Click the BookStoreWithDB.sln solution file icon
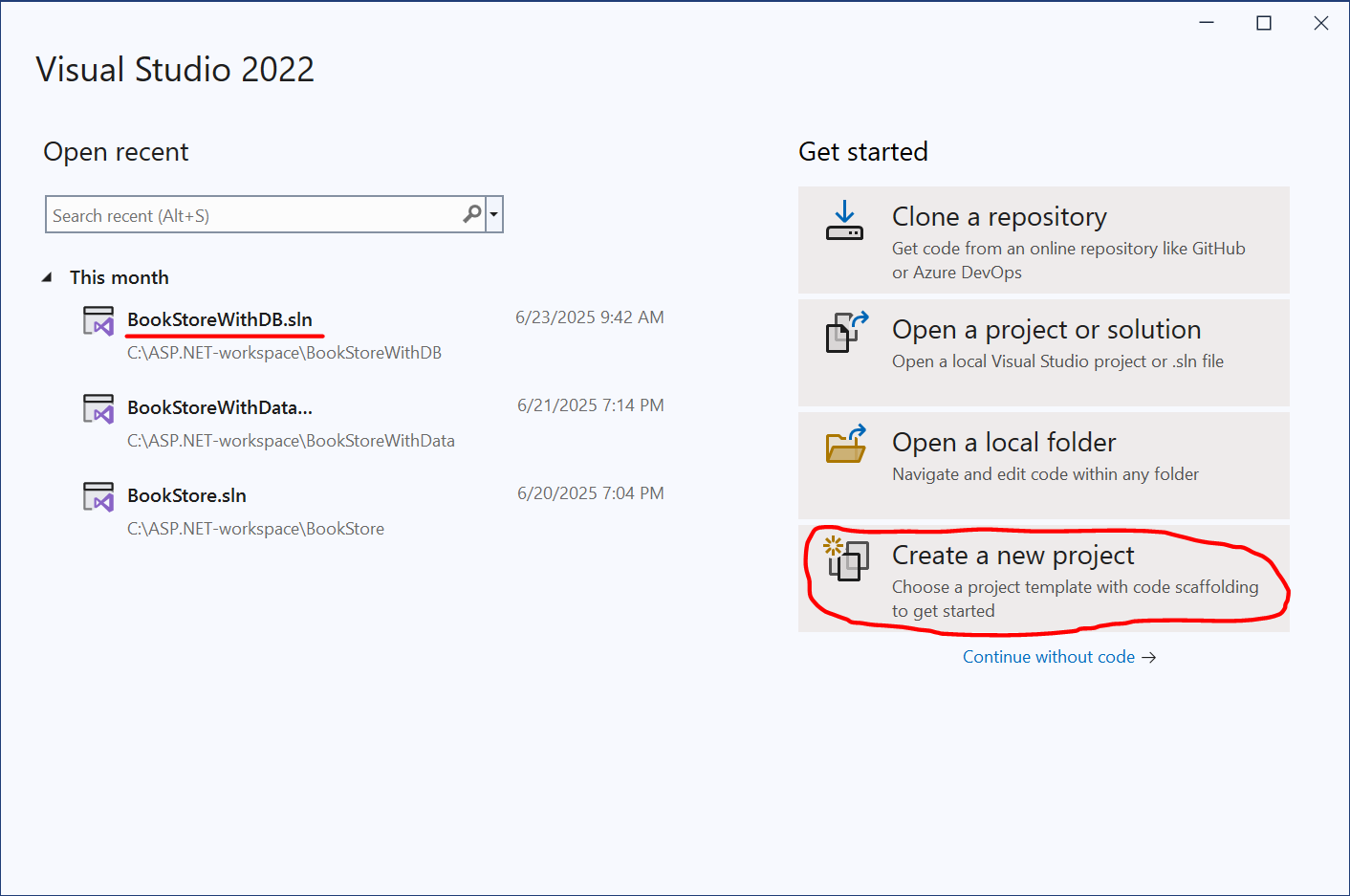Image resolution: width=1350 pixels, height=896 pixels. pyautogui.click(x=98, y=321)
